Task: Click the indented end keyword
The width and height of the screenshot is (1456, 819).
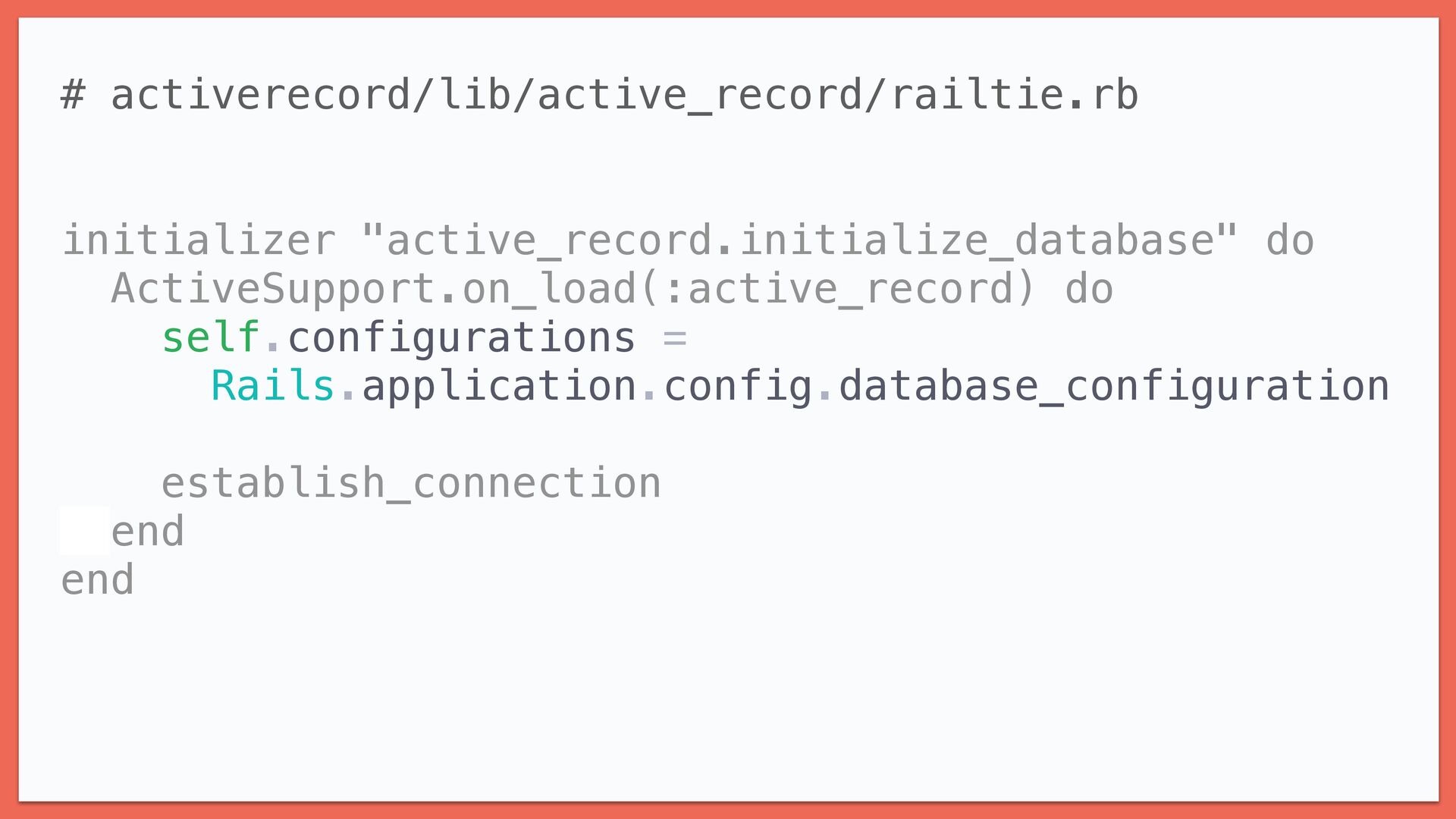Action: 148,532
